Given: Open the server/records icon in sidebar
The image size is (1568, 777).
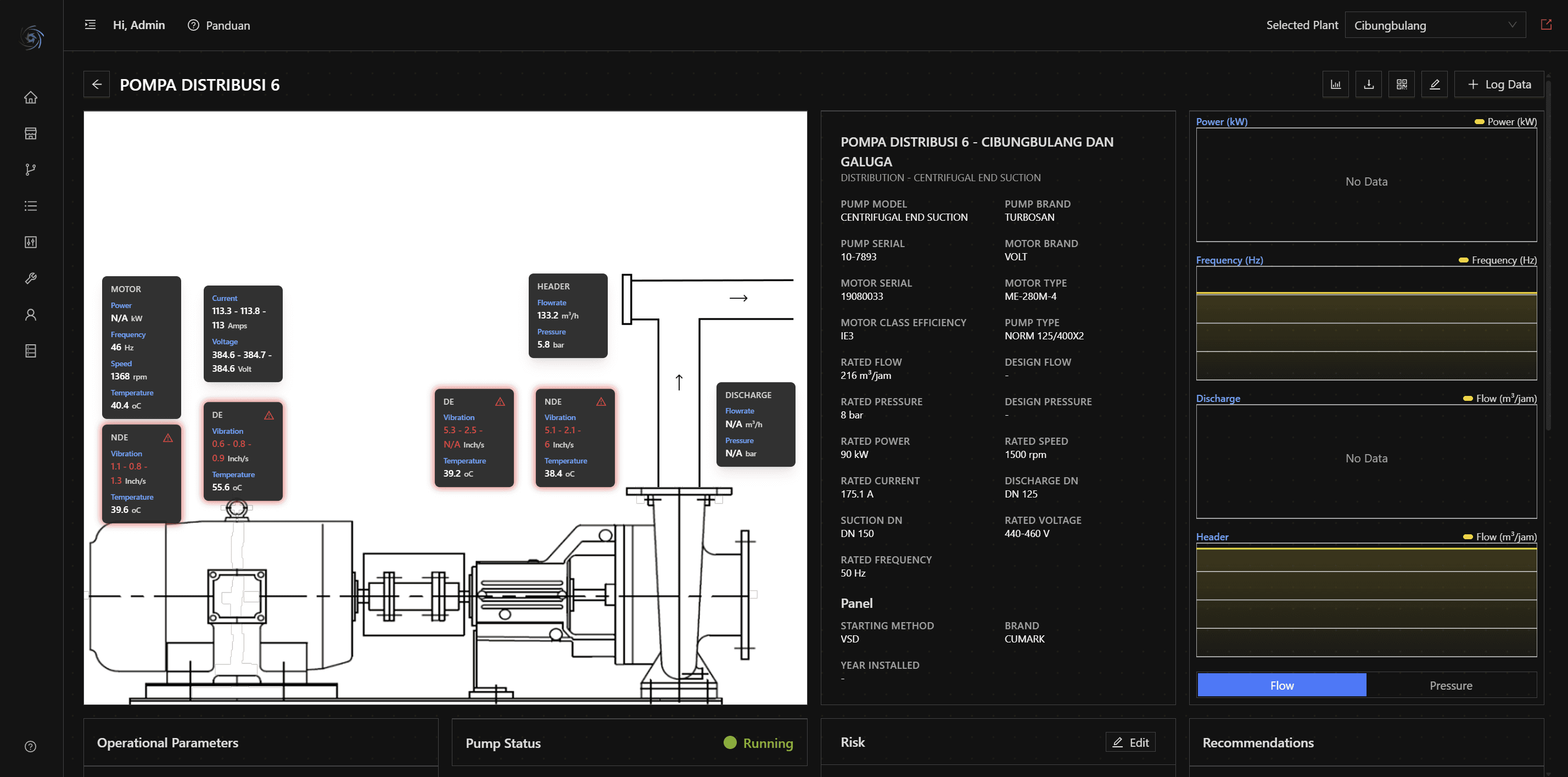Looking at the screenshot, I should click(30, 351).
